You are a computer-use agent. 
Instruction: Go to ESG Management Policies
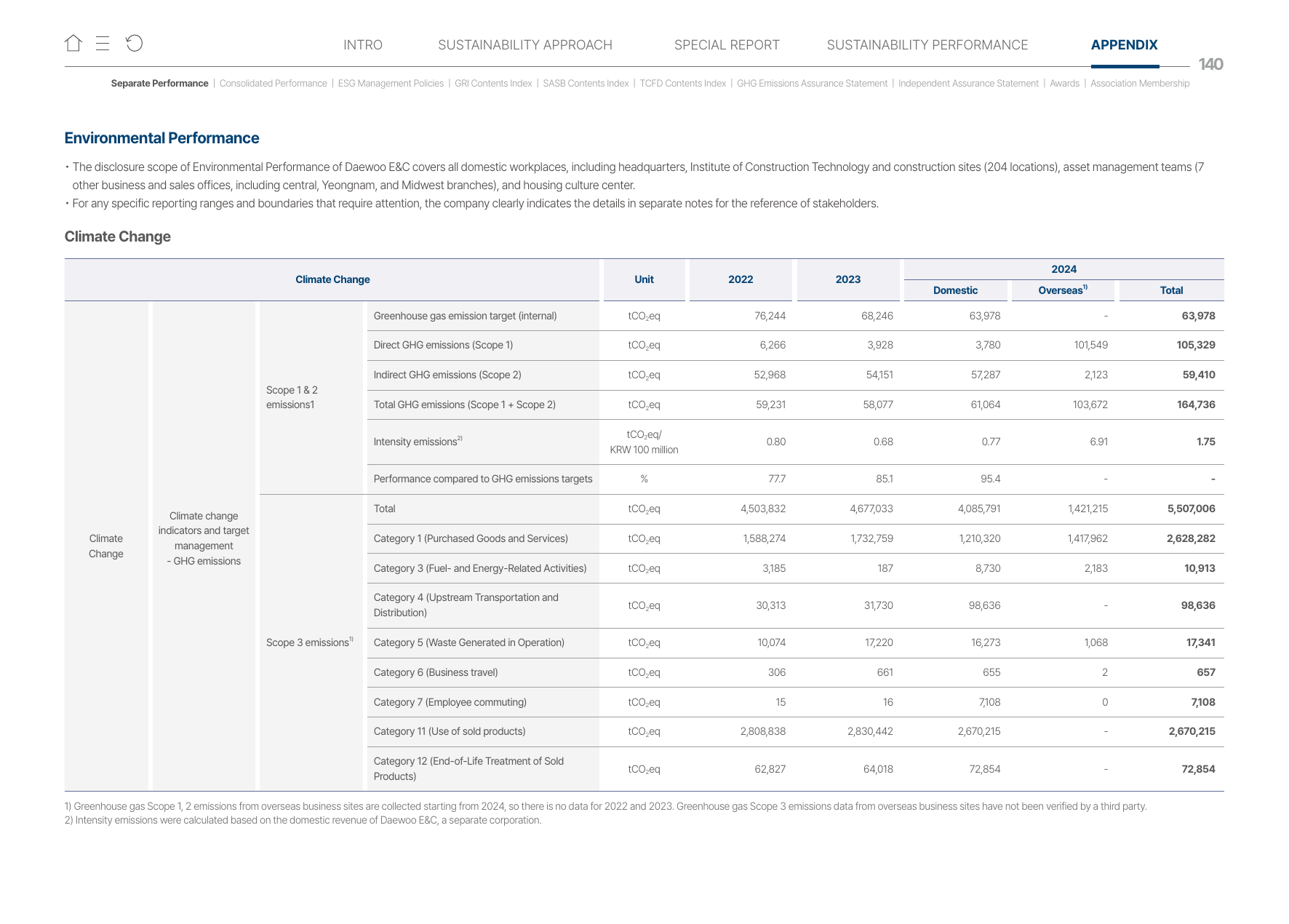coord(391,84)
